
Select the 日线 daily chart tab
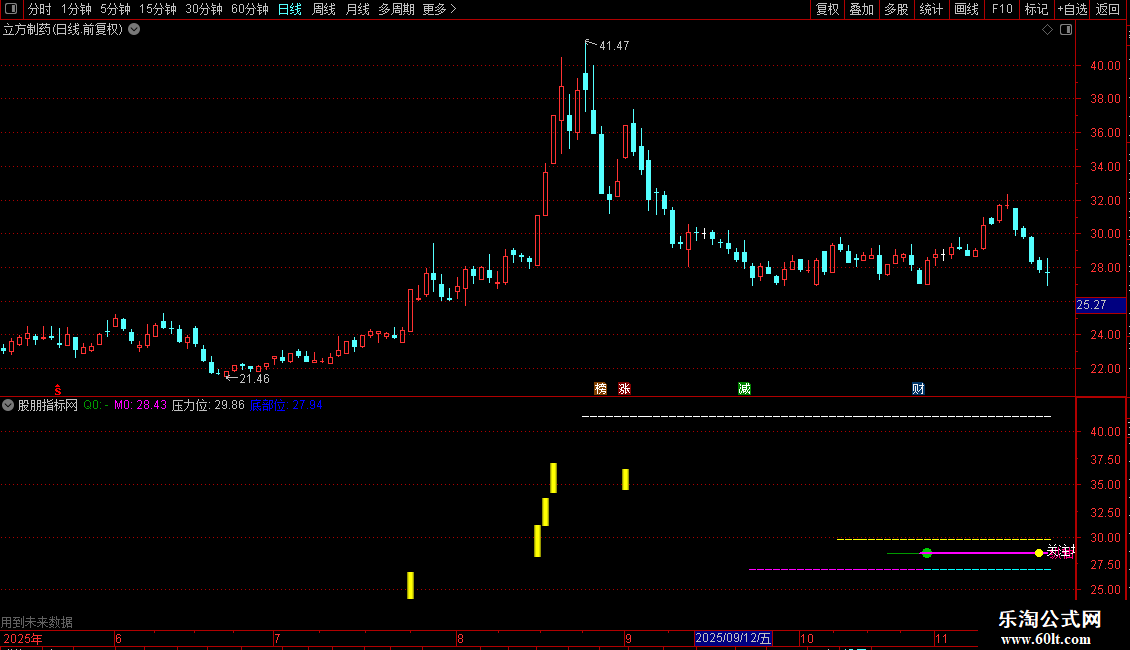click(290, 9)
